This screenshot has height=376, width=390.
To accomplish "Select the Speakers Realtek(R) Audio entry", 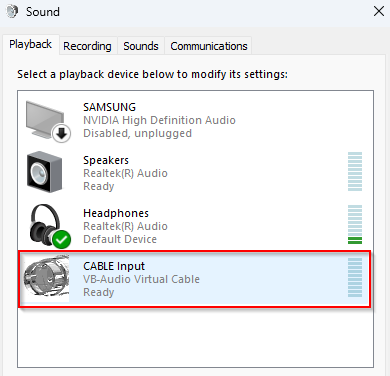I will pyautogui.click(x=196, y=173).
